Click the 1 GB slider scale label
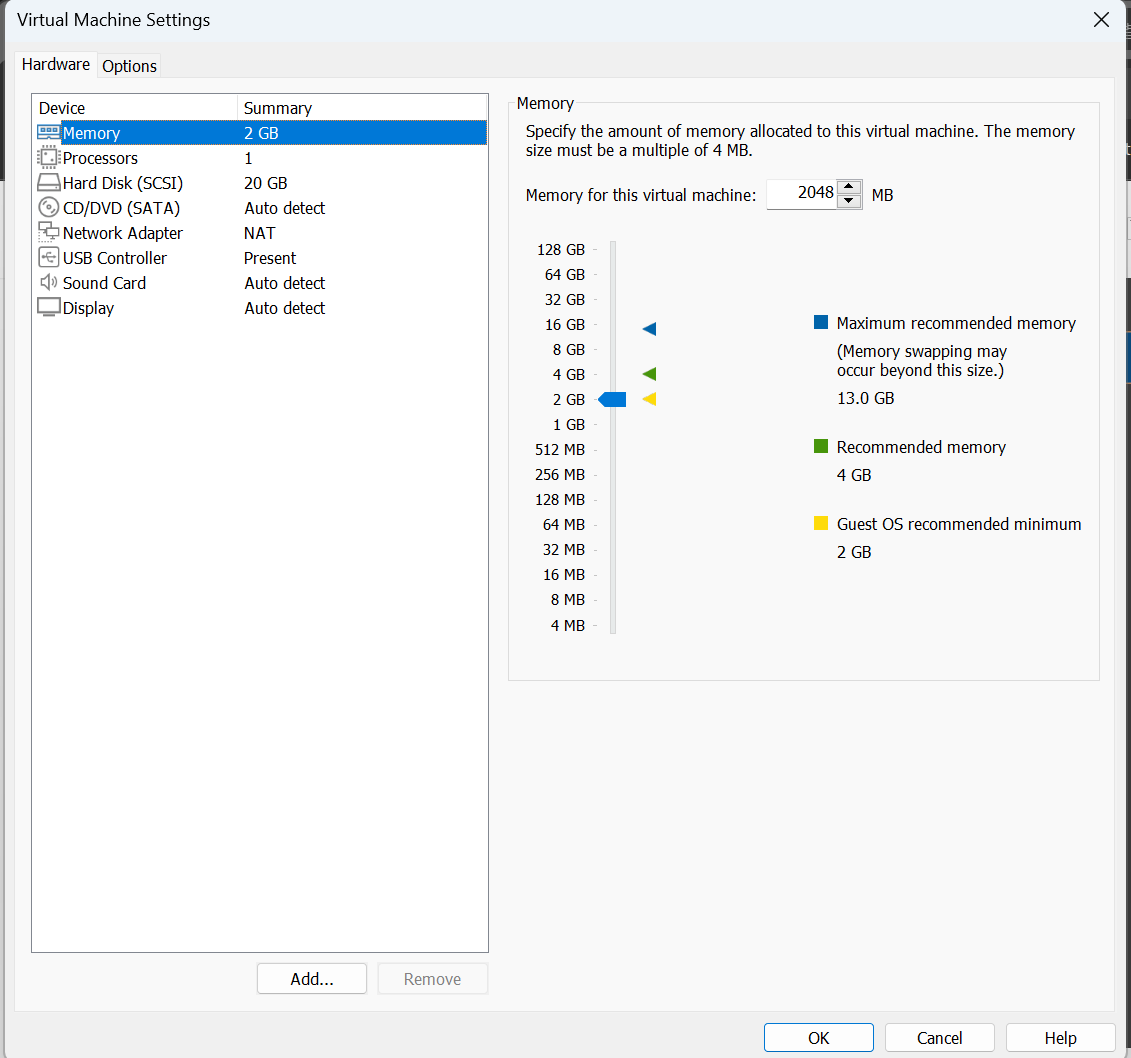The width and height of the screenshot is (1131, 1058). point(568,425)
